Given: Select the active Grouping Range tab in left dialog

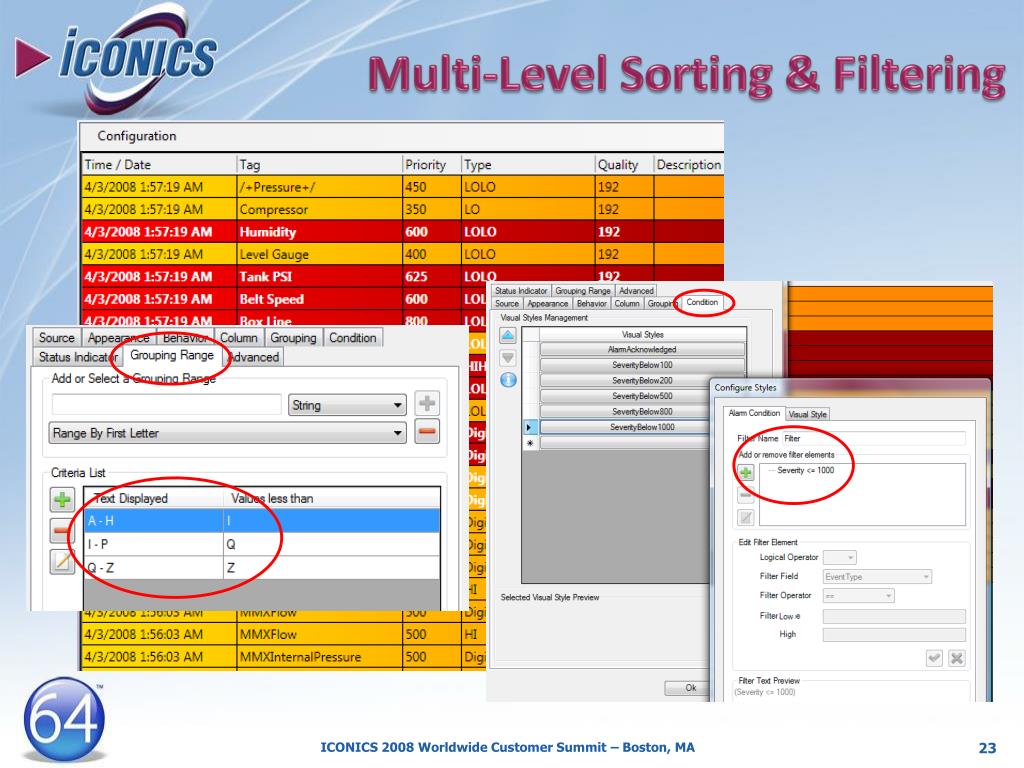Looking at the screenshot, I should pyautogui.click(x=172, y=355).
